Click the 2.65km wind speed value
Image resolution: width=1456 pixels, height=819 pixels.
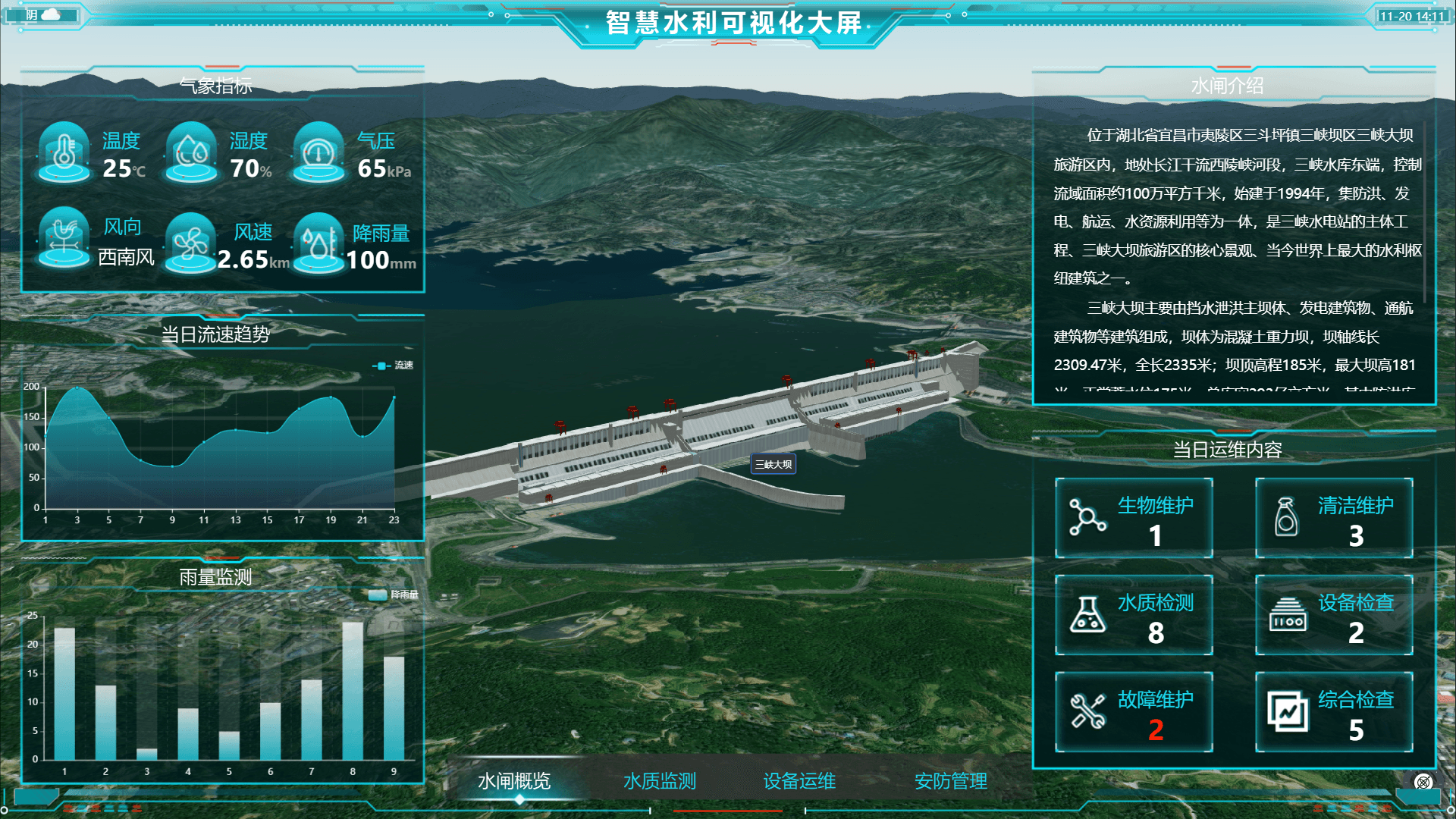[253, 260]
